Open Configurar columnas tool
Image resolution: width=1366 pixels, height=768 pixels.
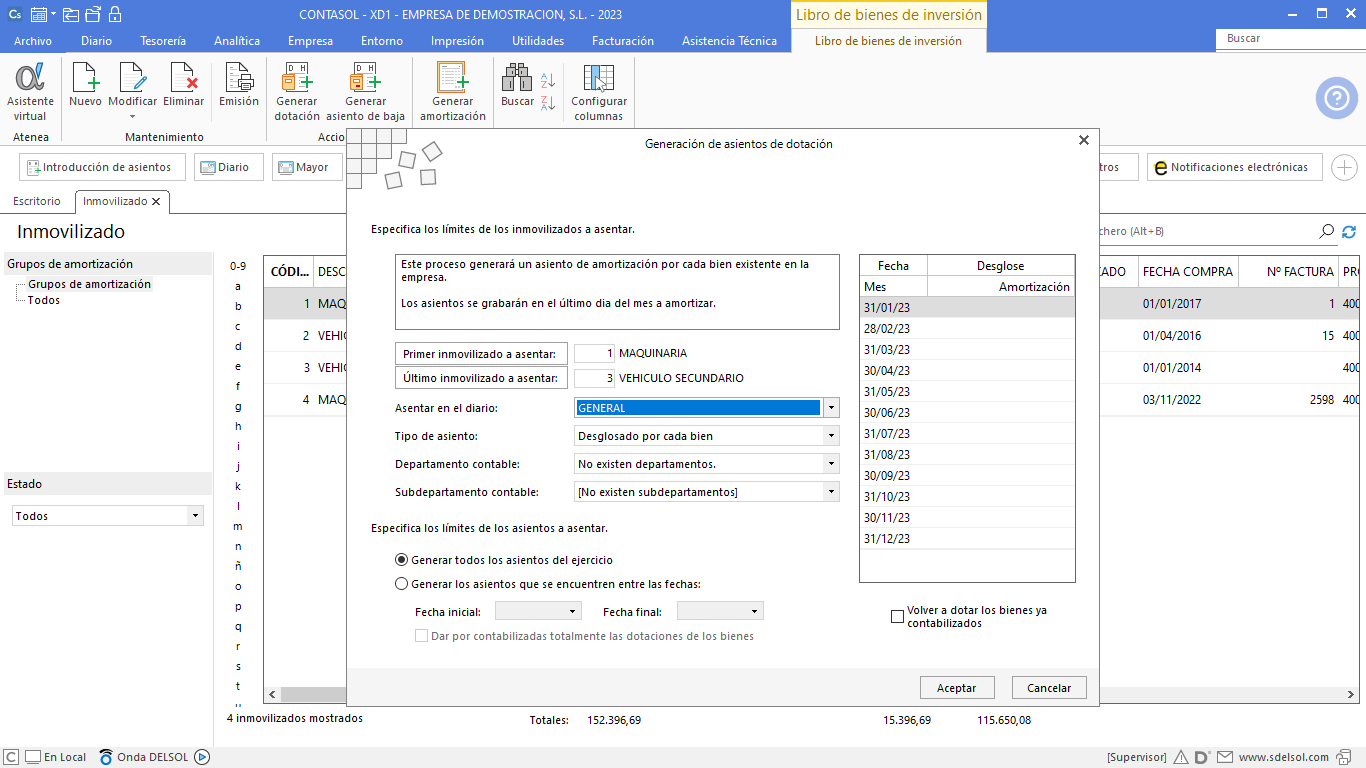tap(599, 90)
